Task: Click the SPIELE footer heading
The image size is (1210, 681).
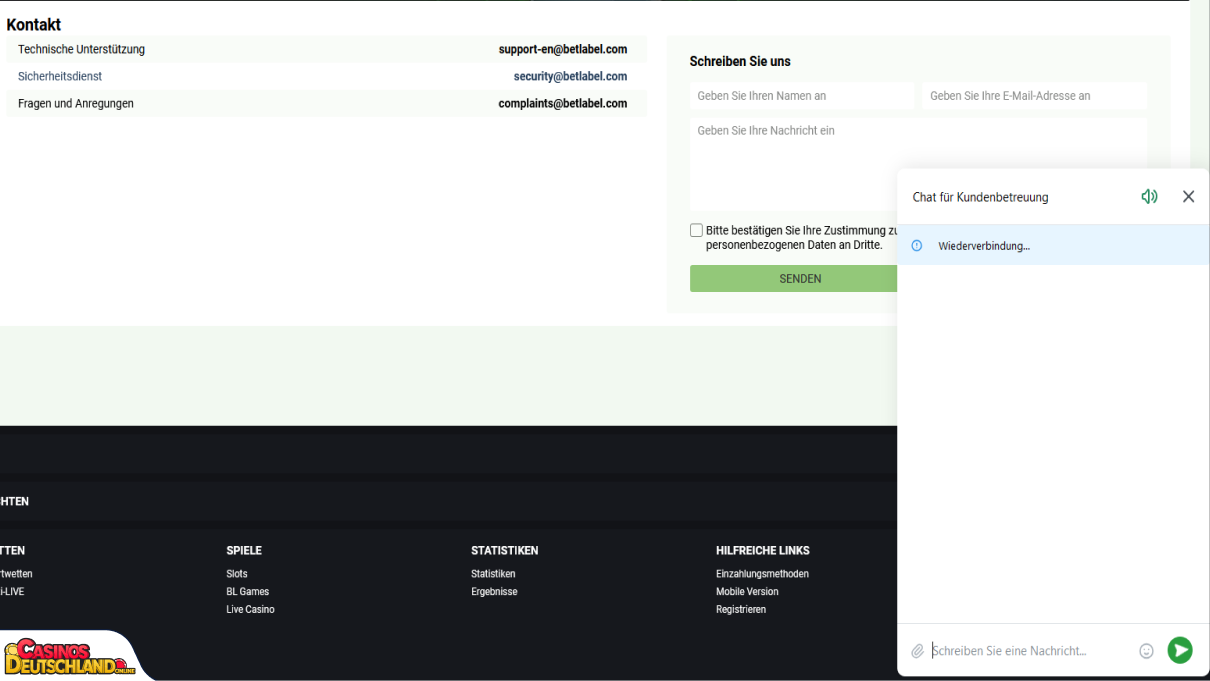Action: point(244,551)
